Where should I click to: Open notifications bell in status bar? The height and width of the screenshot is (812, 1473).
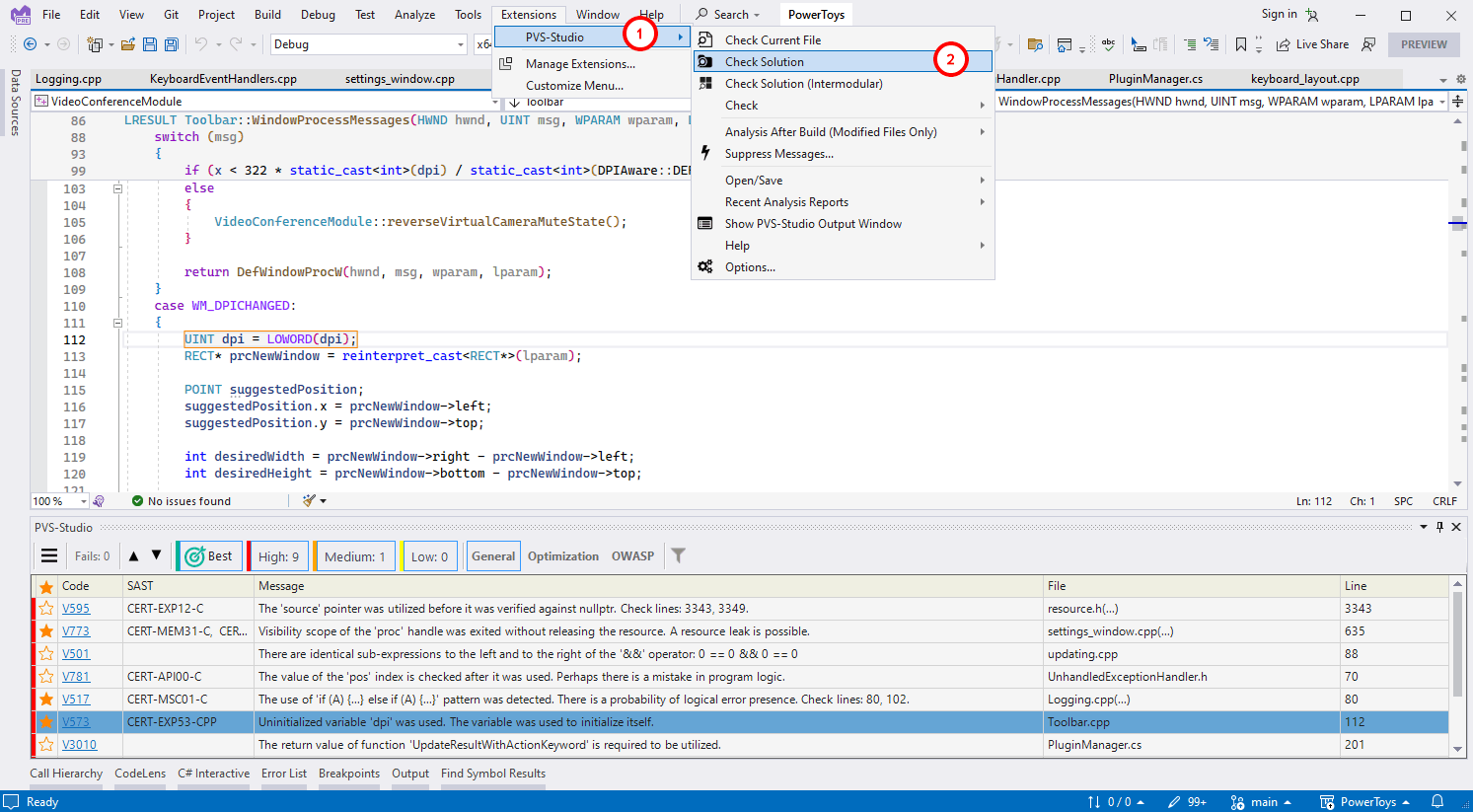pos(1437,801)
